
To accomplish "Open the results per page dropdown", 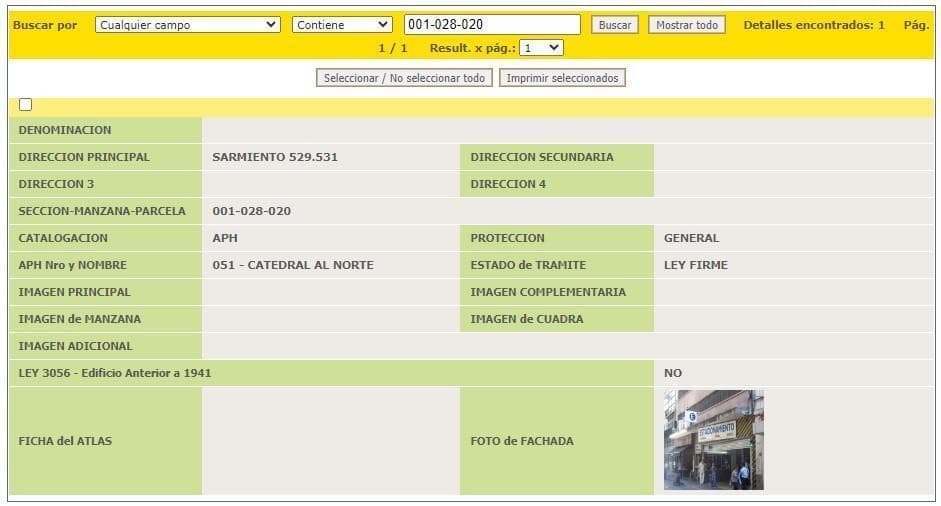I will [542, 48].
